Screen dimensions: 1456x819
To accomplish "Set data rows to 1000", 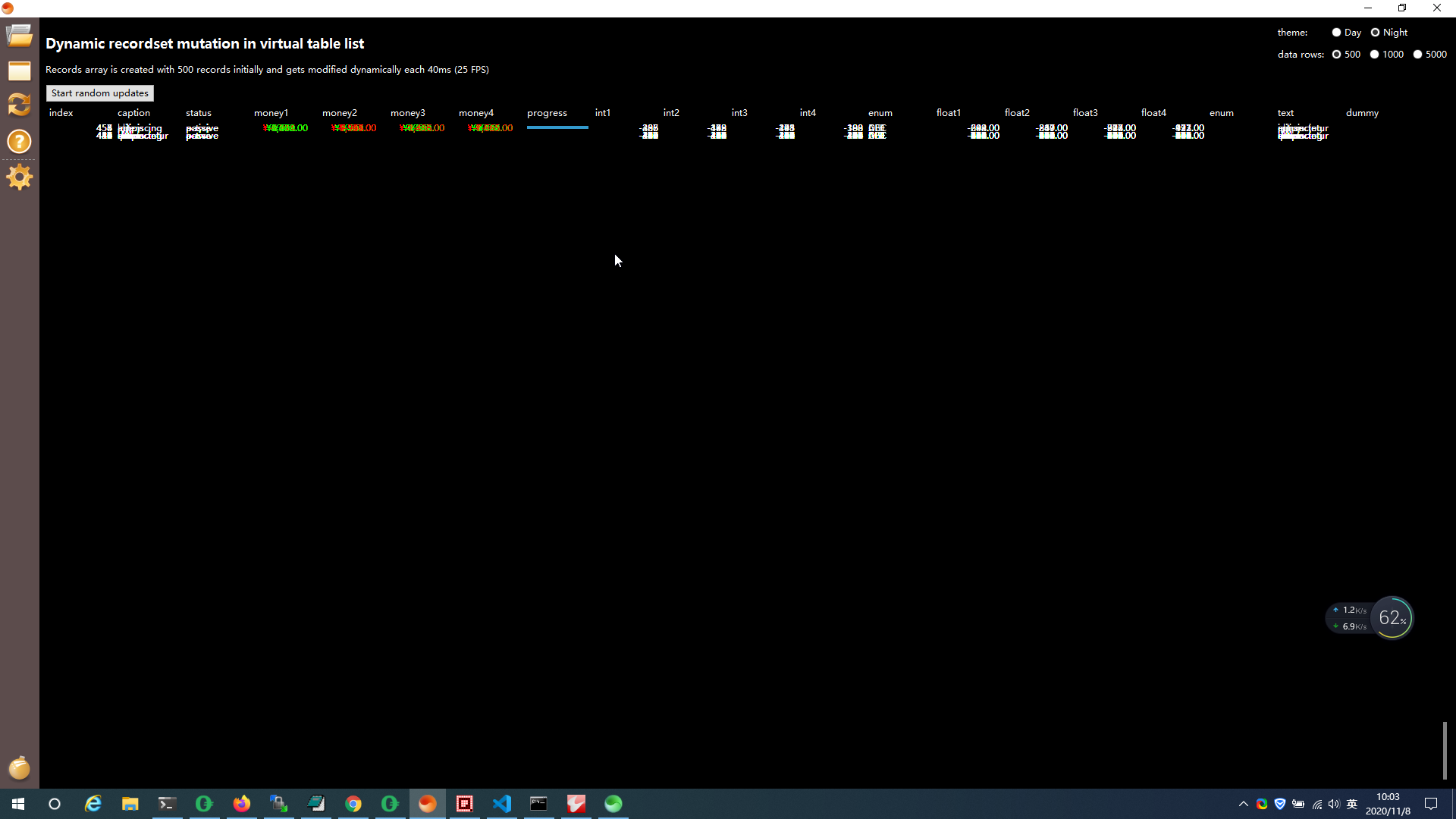I will coord(1374,55).
